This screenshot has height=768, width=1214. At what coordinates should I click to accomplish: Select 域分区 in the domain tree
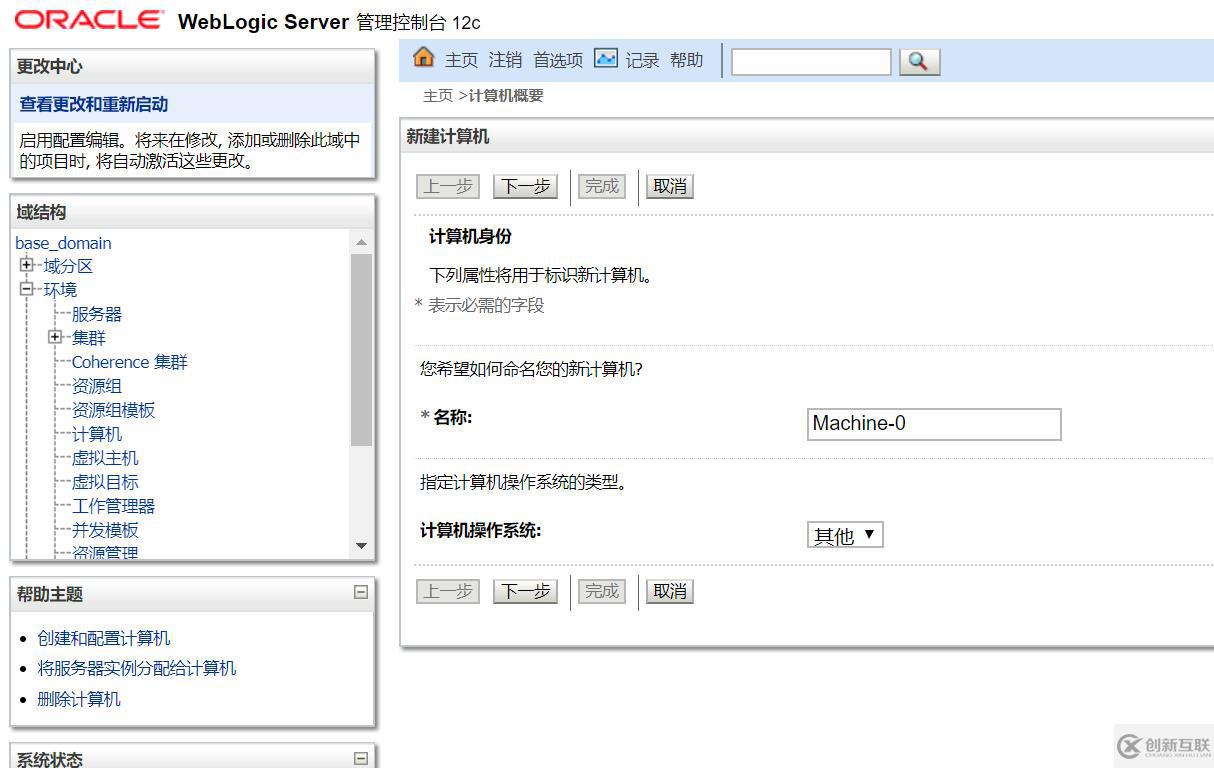point(68,266)
